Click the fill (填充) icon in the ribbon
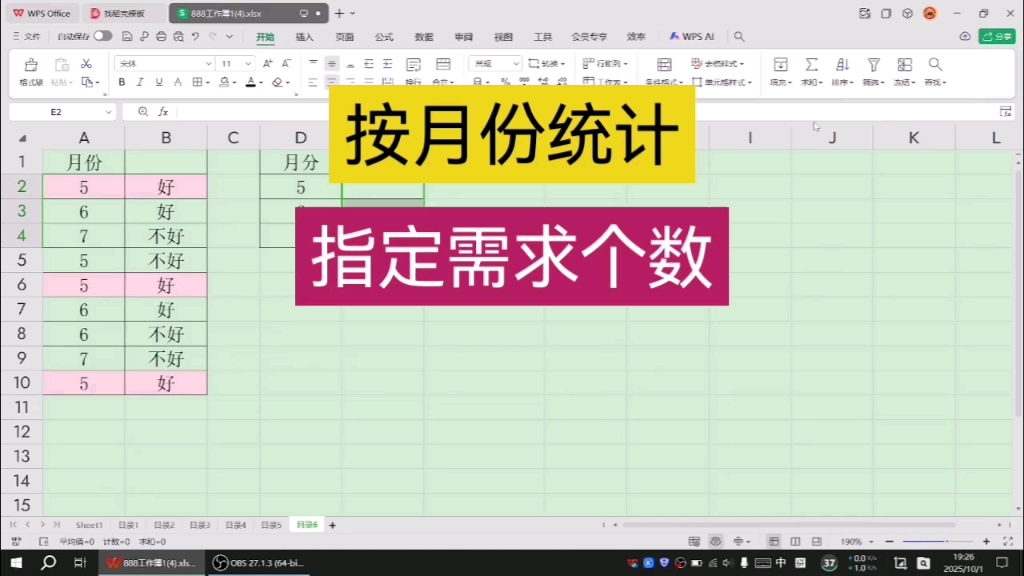1024x576 pixels. 780,64
